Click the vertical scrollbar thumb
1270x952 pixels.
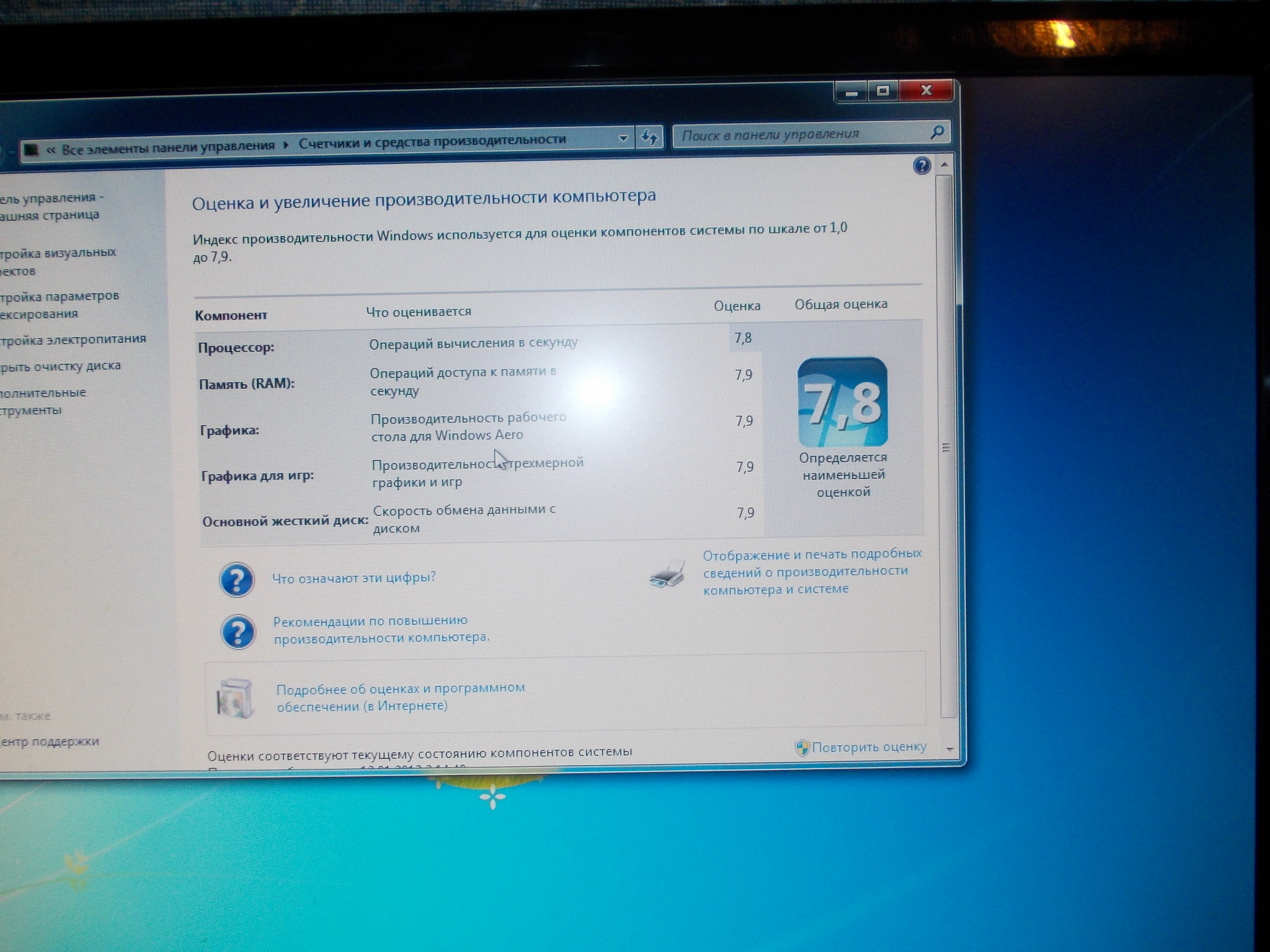pyautogui.click(x=946, y=447)
